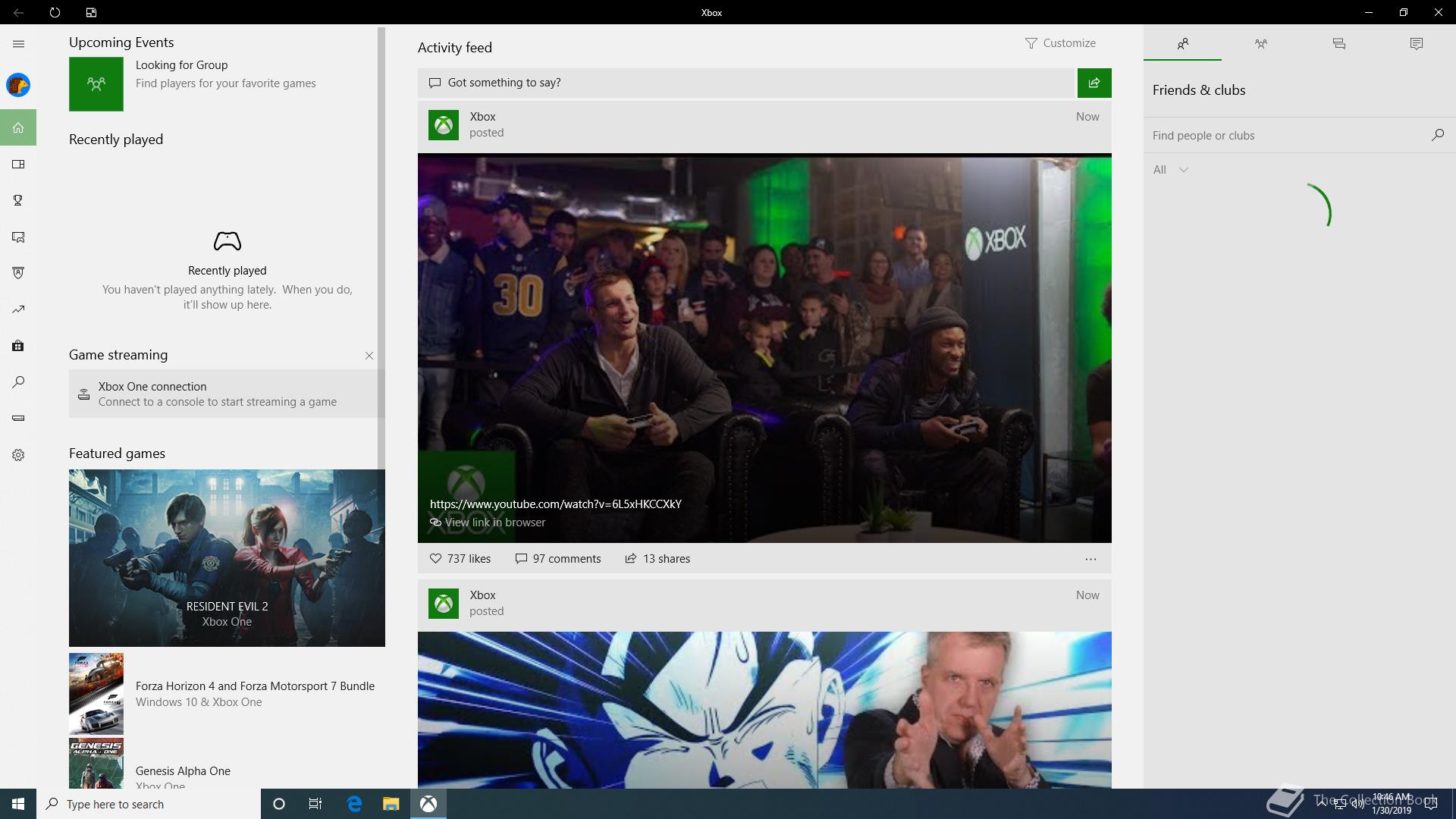Open Cortana from the taskbar

coord(279,804)
